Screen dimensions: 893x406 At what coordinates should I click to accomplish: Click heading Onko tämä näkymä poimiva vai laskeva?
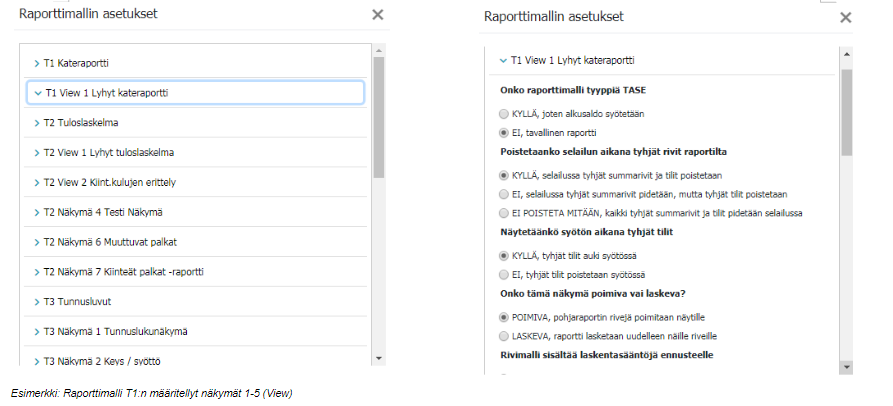click(x=593, y=293)
